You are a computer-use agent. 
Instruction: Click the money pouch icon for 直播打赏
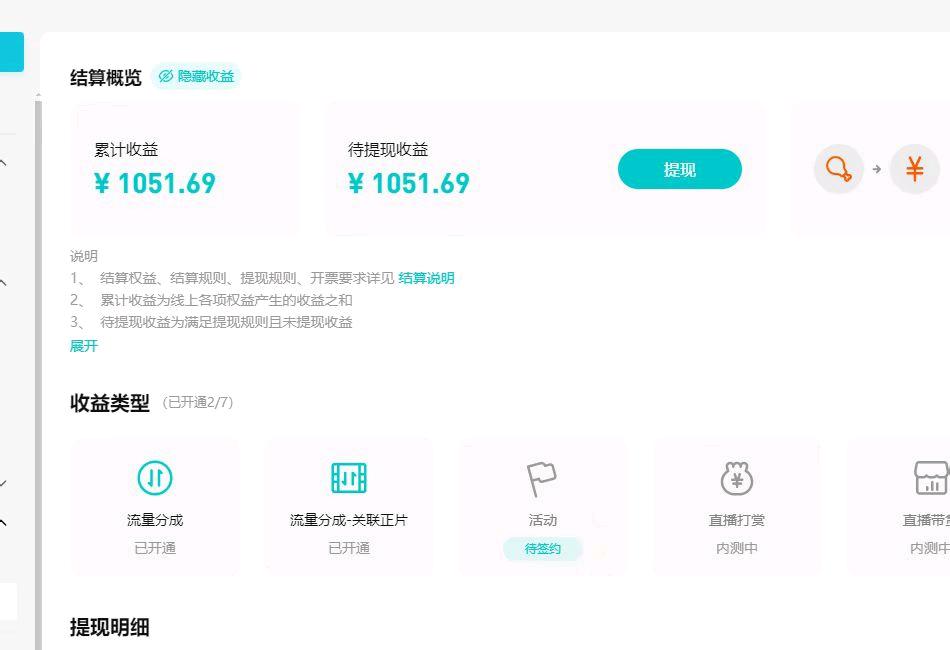pyautogui.click(x=735, y=478)
